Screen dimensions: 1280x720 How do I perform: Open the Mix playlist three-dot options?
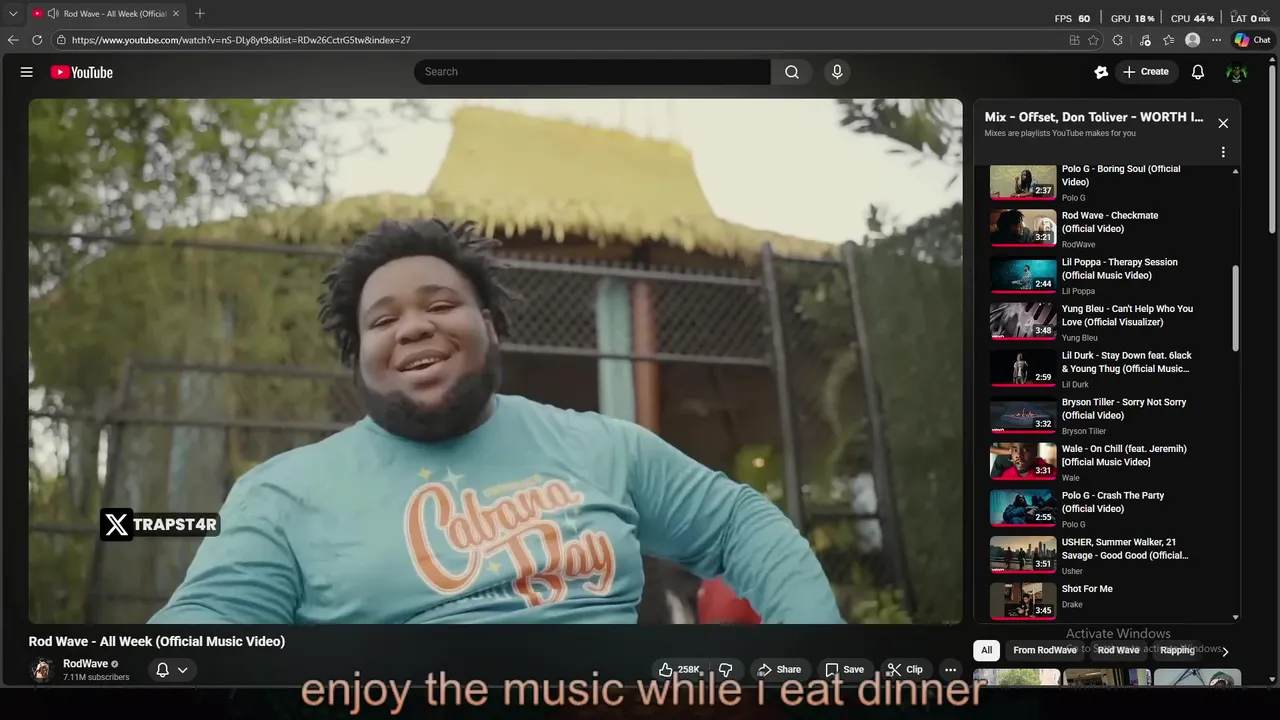pyautogui.click(x=1223, y=153)
